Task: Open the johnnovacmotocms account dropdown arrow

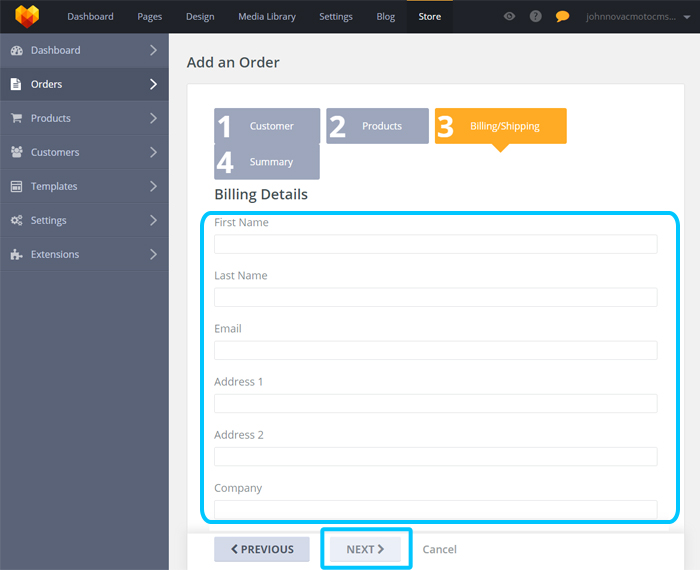Action: point(687,17)
